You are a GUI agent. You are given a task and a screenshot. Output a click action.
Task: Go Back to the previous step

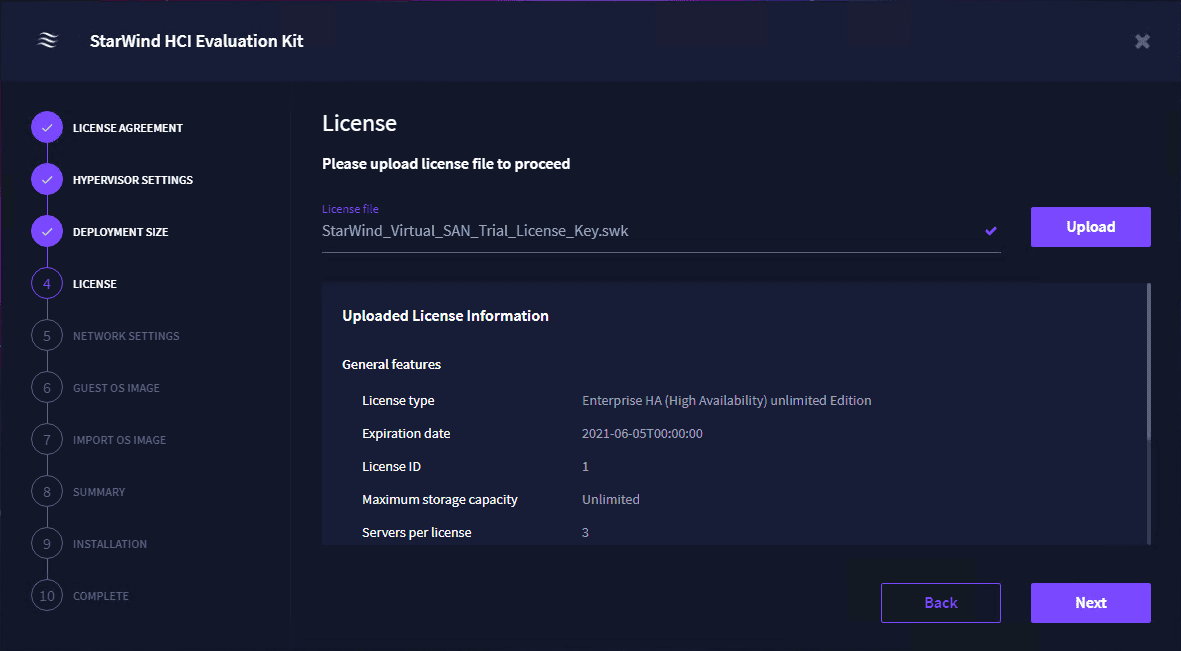[940, 603]
